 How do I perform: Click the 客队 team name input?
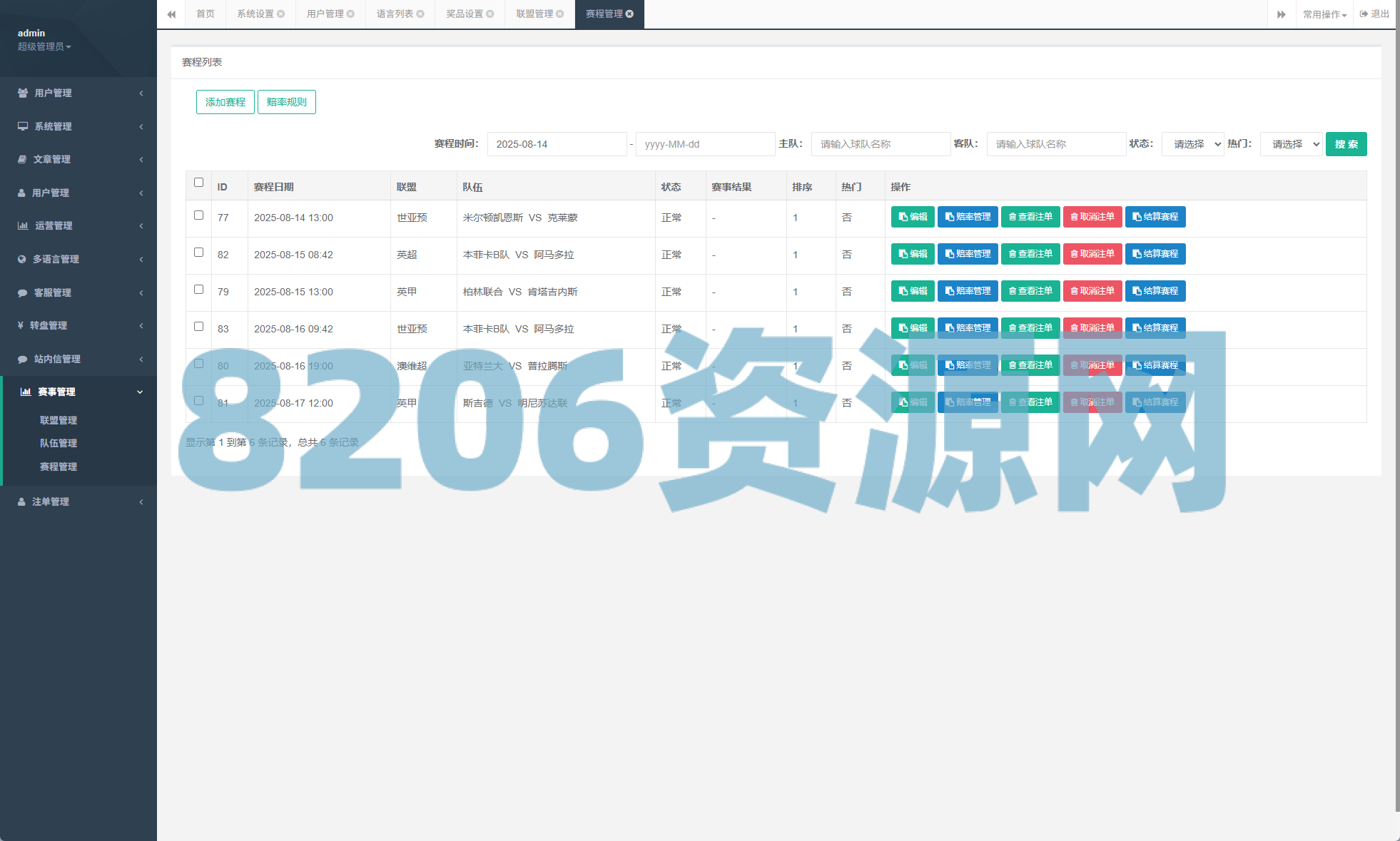point(1056,144)
